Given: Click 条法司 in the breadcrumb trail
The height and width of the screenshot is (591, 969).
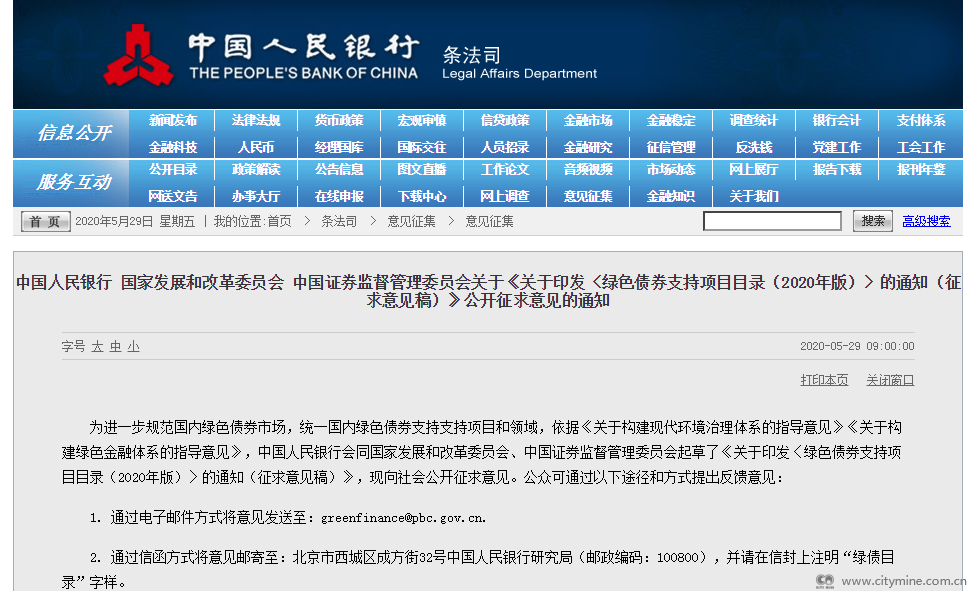Looking at the screenshot, I should pos(339,221).
